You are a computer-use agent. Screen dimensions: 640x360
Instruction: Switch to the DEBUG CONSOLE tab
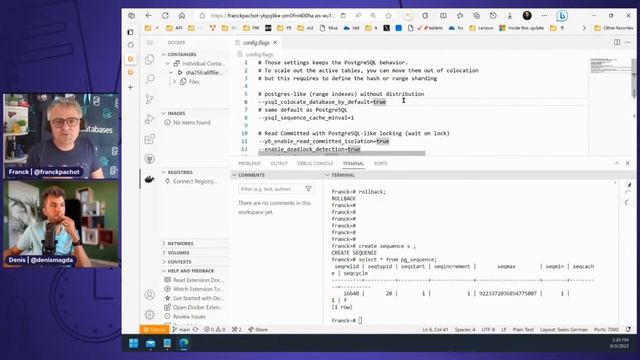[315, 163]
